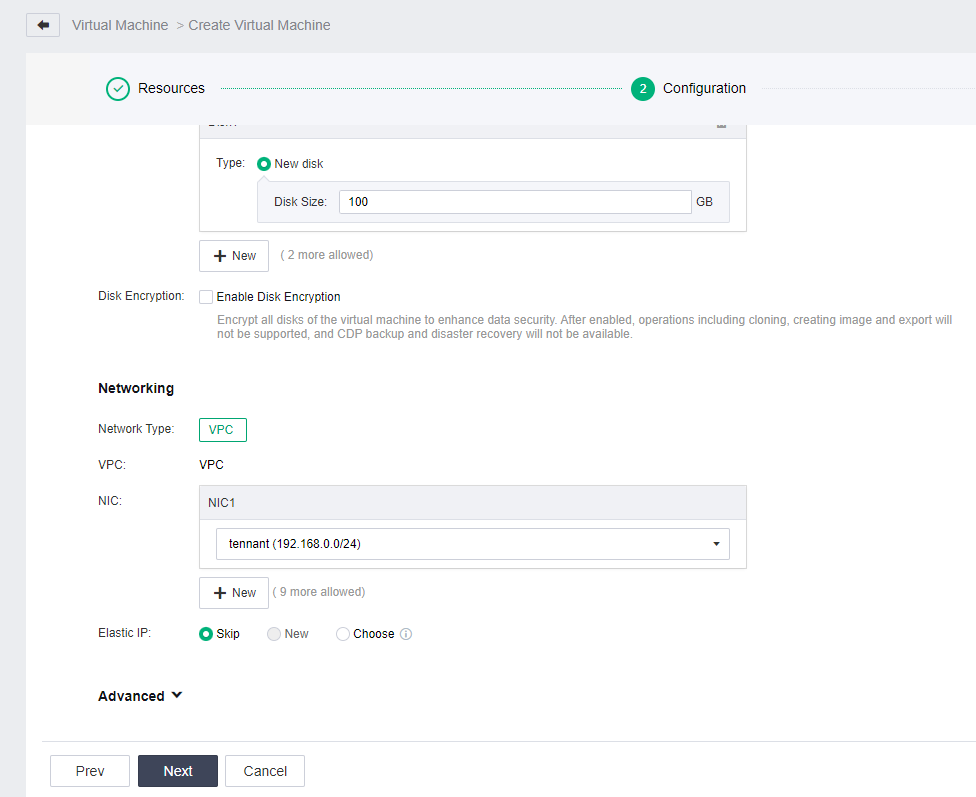Add a new NIC with plus button

pos(234,593)
